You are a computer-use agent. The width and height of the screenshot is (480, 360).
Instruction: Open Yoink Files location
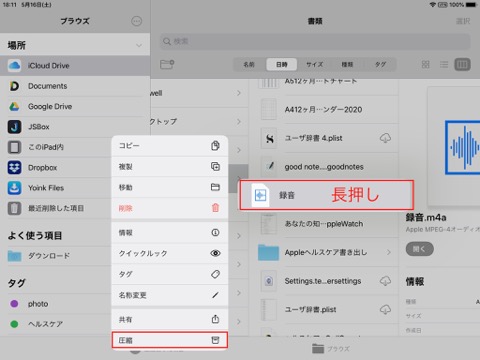coord(56,188)
